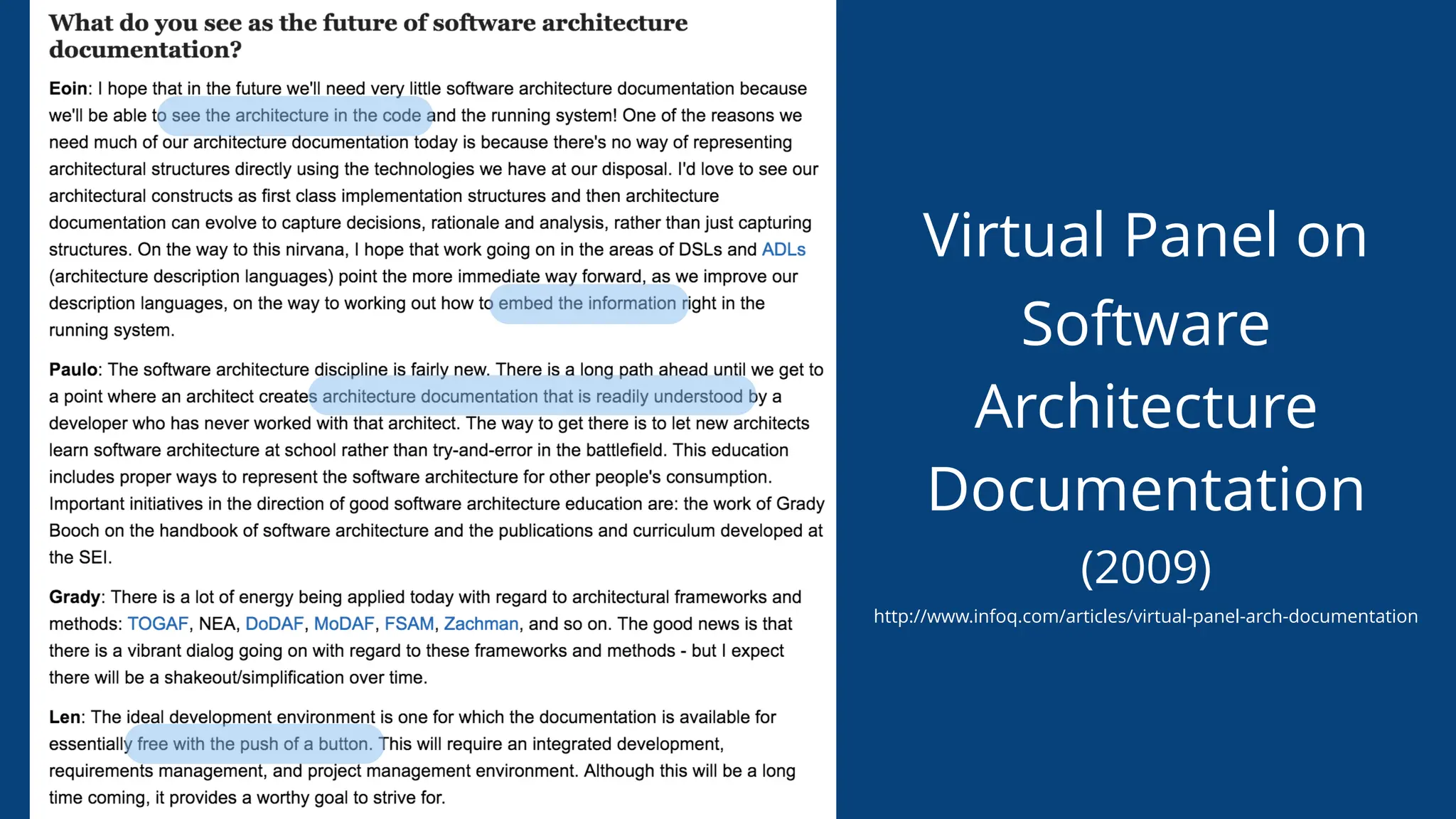The image size is (1456, 819).
Task: Open the ADLs hyperlink
Action: click(x=783, y=250)
